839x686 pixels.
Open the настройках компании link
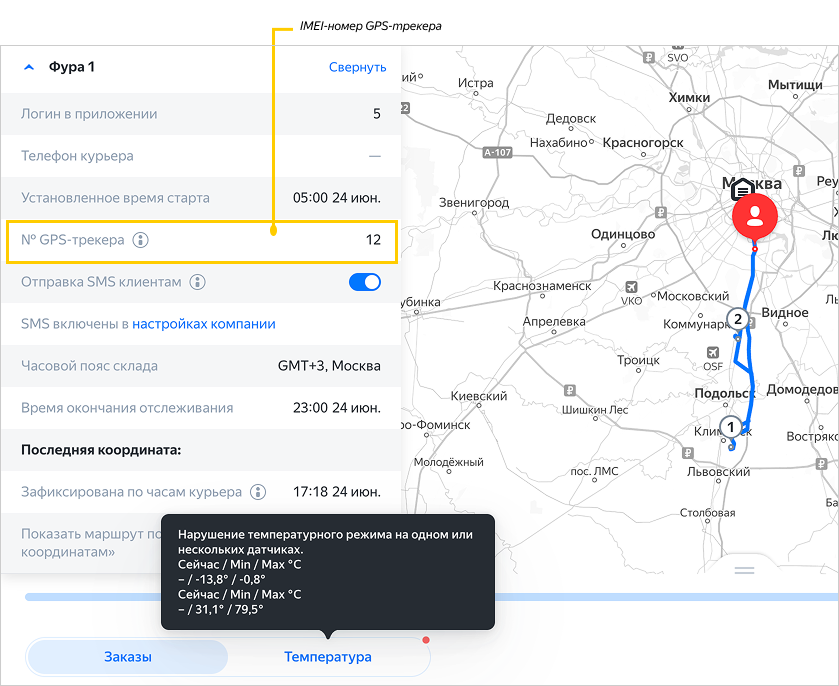tap(204, 324)
